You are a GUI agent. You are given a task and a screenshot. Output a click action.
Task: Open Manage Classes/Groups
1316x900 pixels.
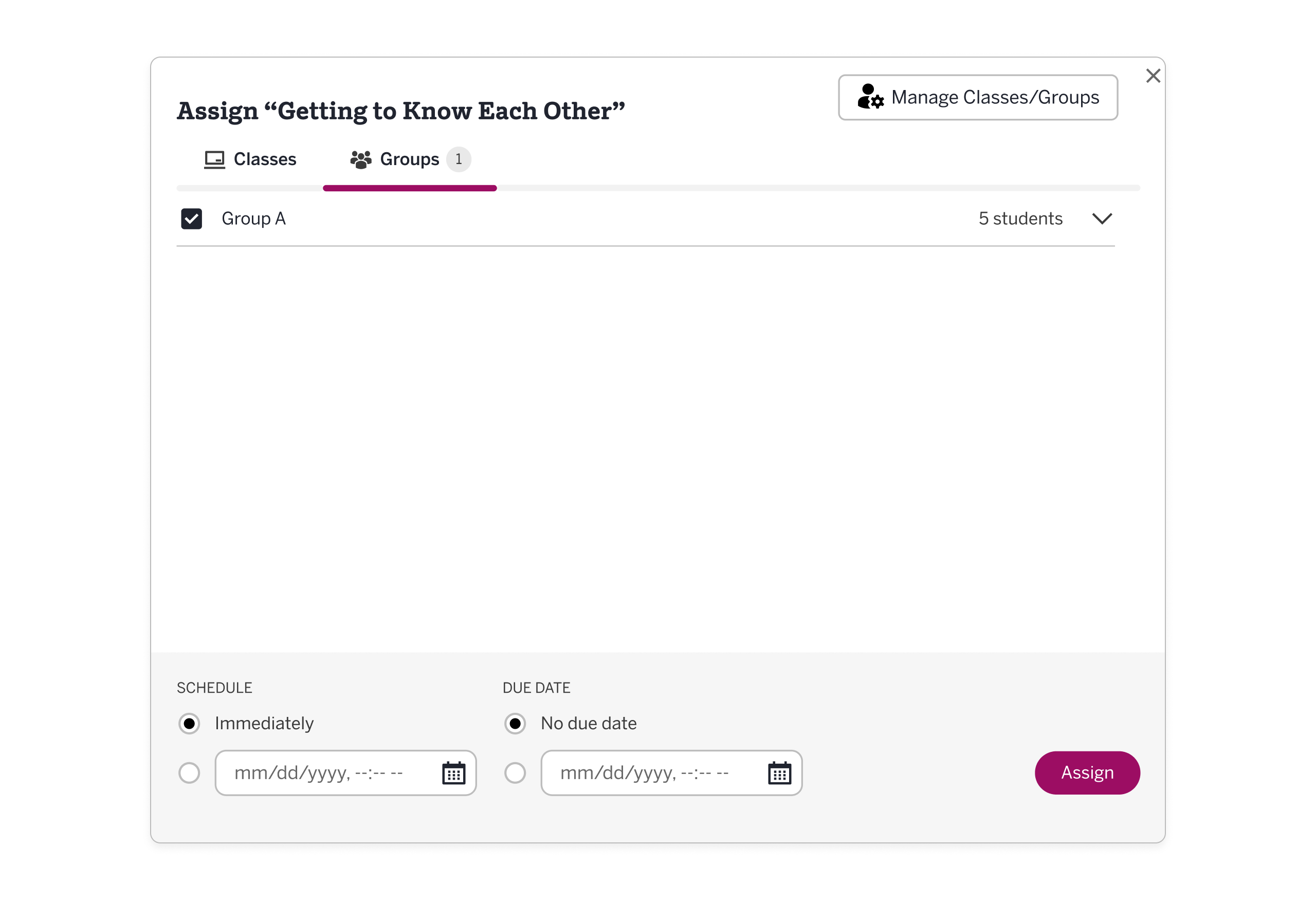point(977,97)
